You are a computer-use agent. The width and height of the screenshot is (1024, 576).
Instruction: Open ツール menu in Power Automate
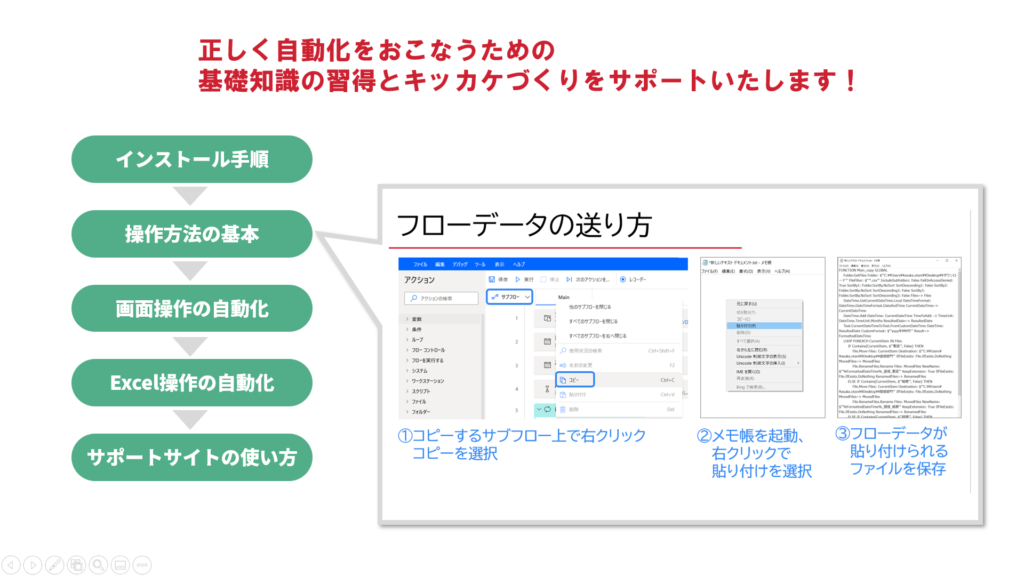pos(480,264)
